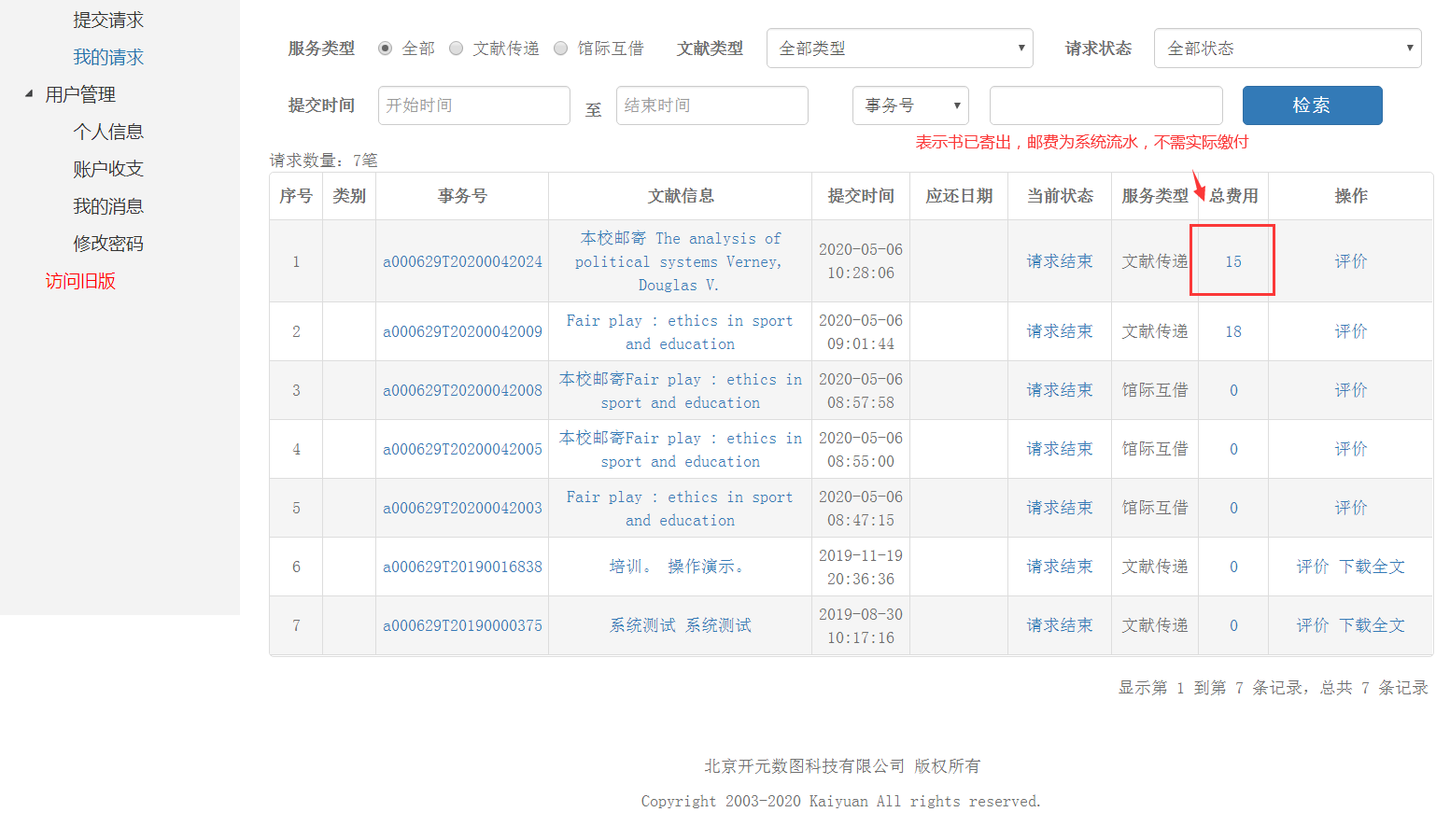The height and width of the screenshot is (840, 1450).
Task: Collapse the 用户管理 tree arrow
Action: point(29,94)
